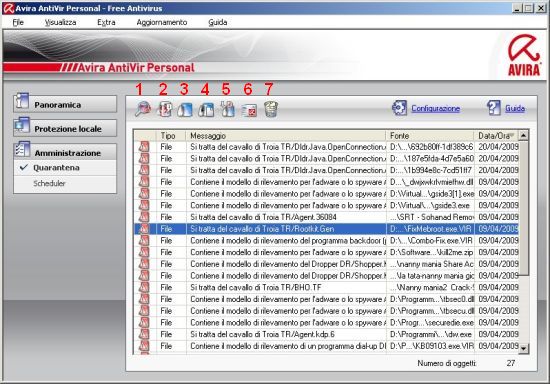Sort by the Fonte column header

pos(430,135)
